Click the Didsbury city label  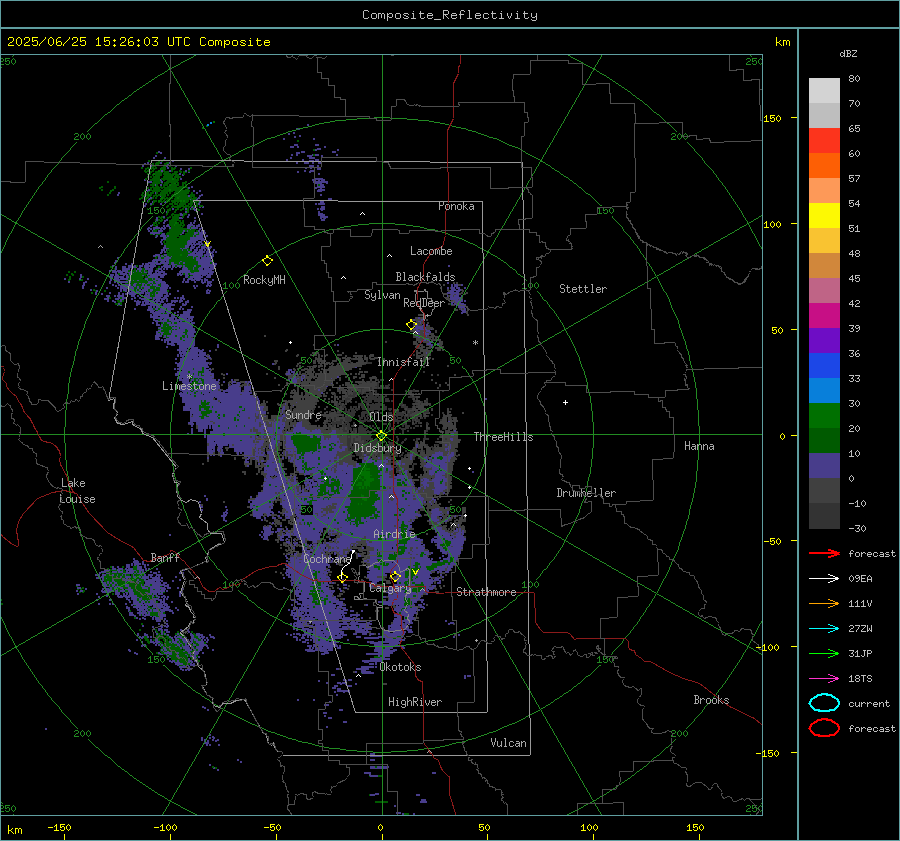(x=377, y=448)
